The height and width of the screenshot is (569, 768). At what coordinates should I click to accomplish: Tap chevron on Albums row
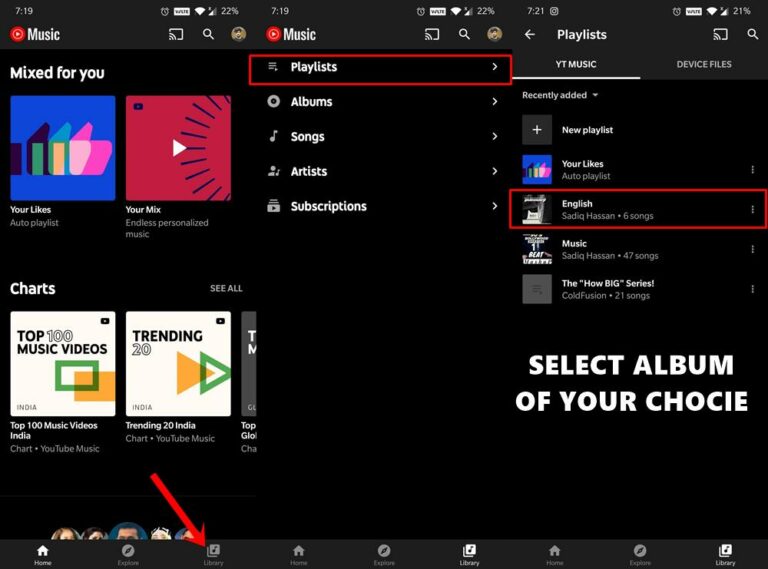pos(495,101)
